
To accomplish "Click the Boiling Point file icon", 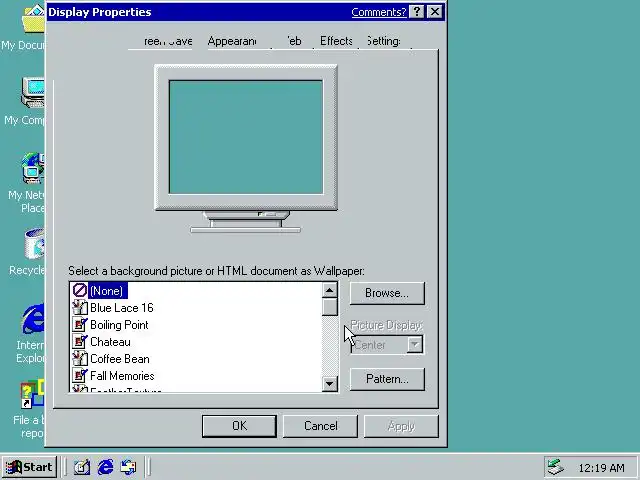I will pyautogui.click(x=80, y=324).
